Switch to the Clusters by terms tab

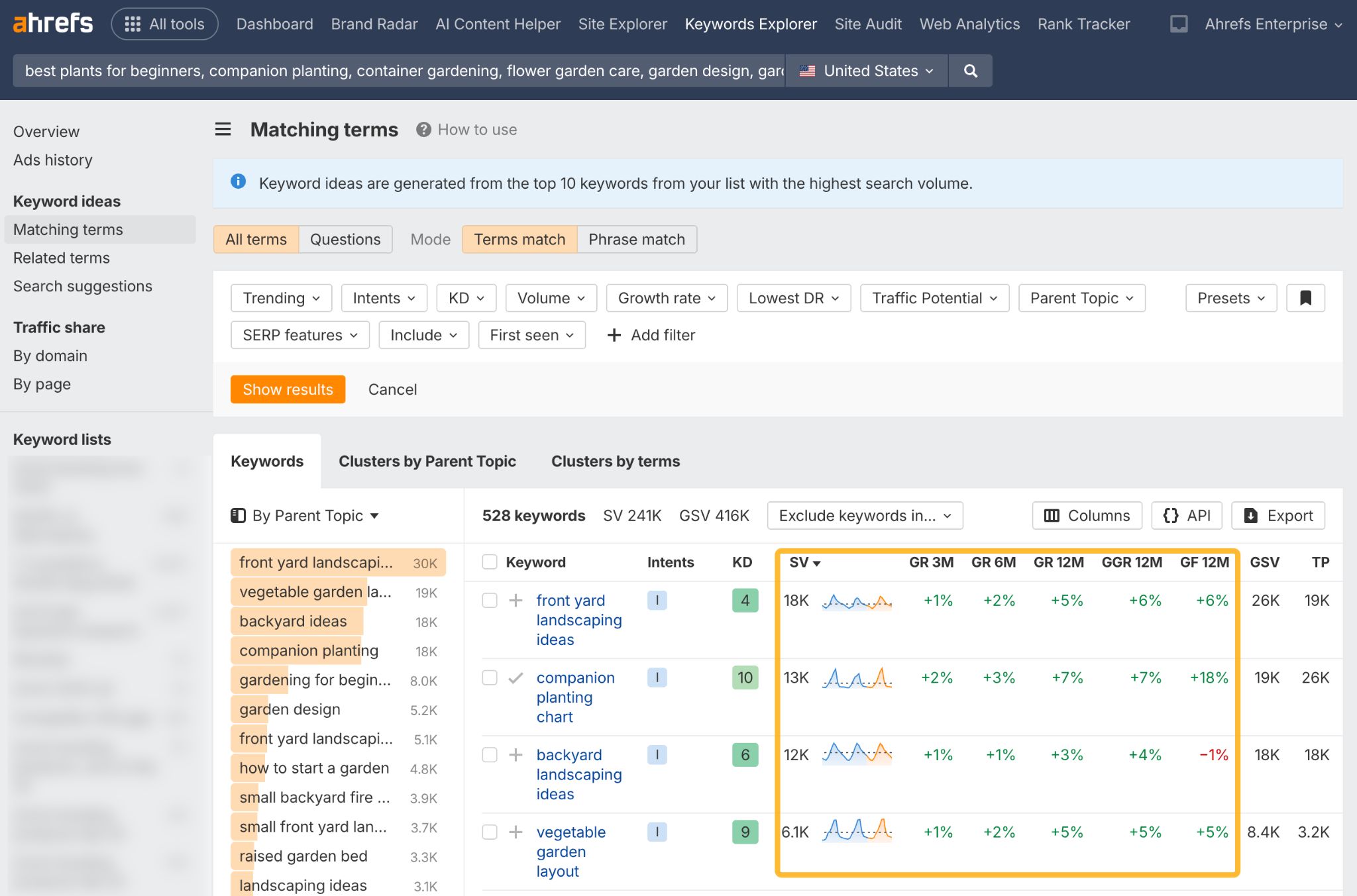[615, 461]
